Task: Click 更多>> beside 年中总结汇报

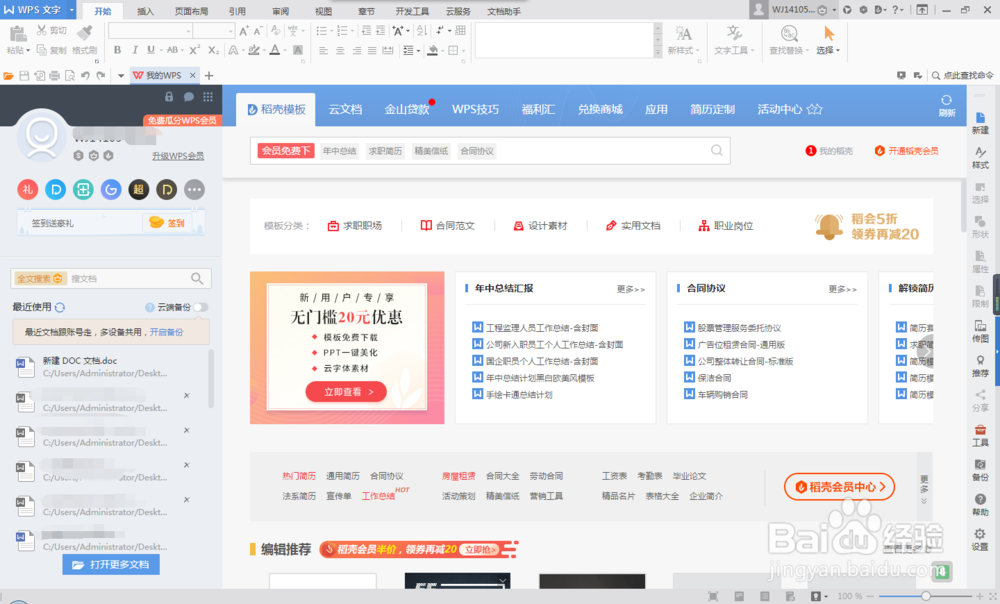Action: [631, 289]
